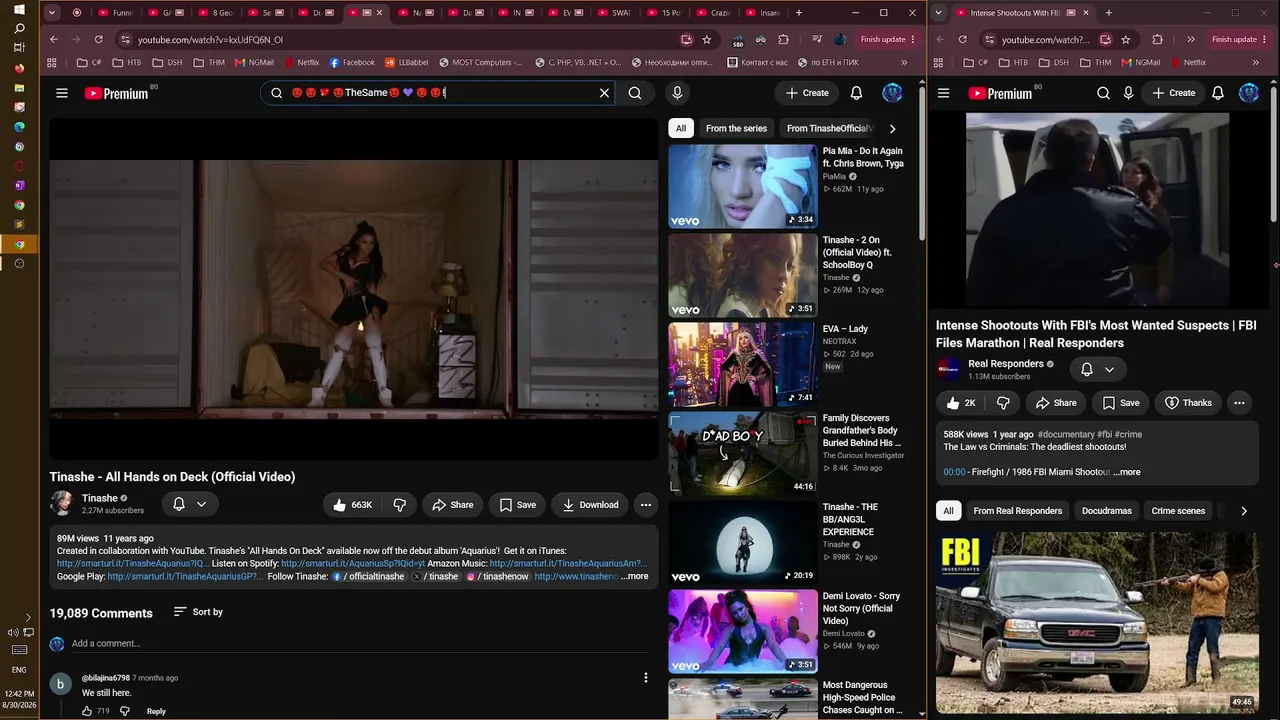
Task: Like the comment by @bilajina6798
Action: (87, 711)
